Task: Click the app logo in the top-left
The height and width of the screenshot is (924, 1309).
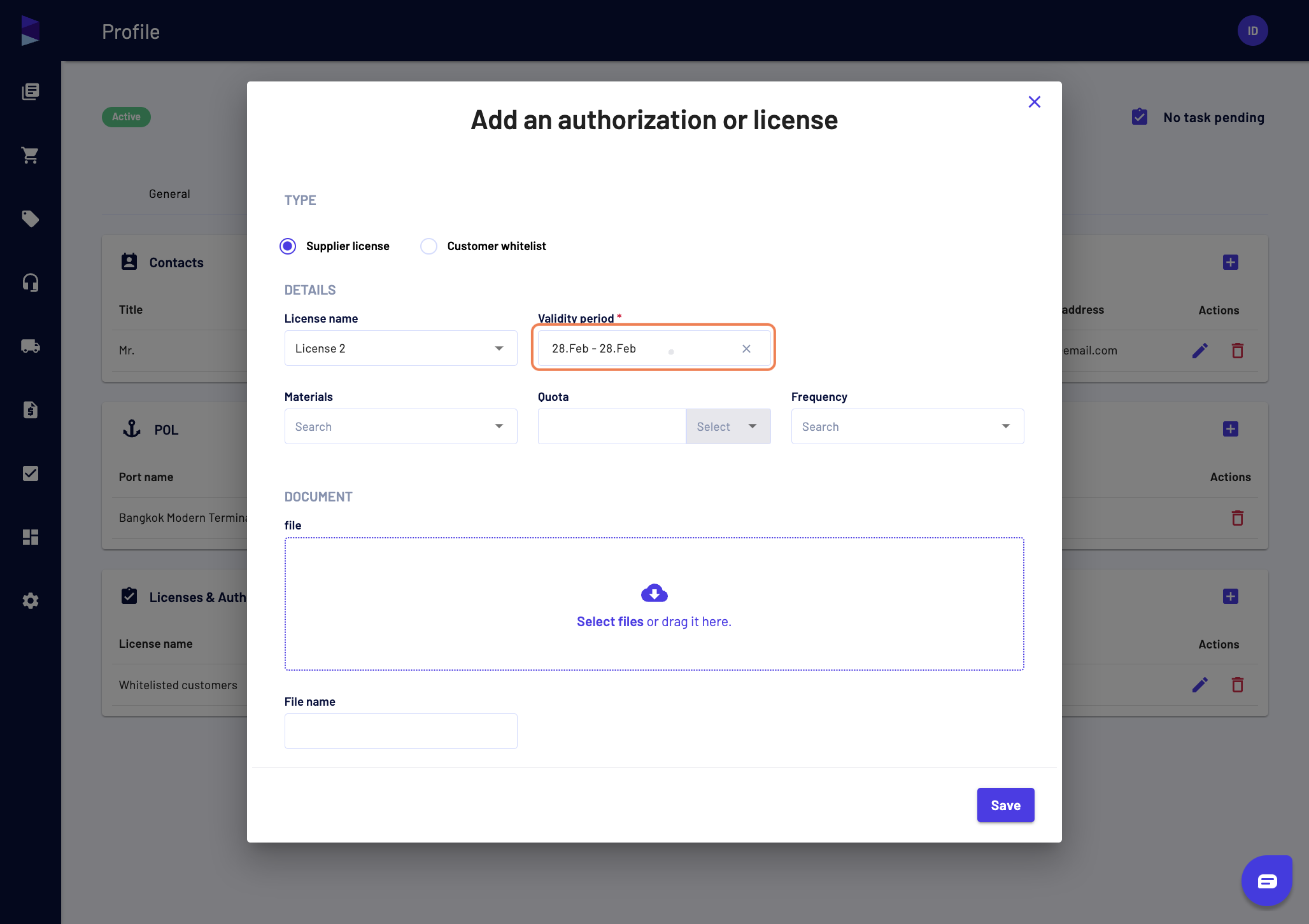Action: (31, 31)
